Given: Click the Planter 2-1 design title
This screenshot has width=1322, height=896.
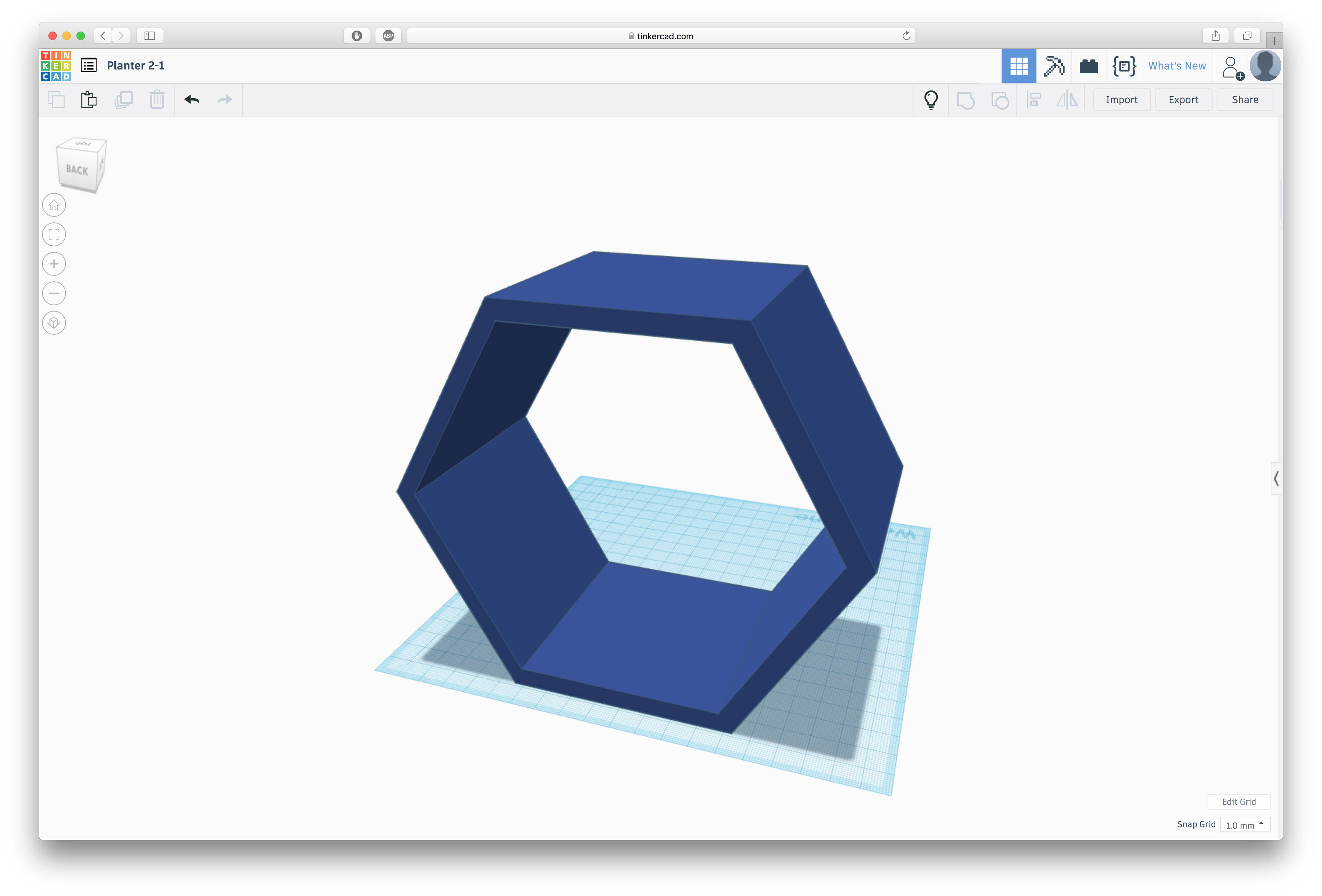Looking at the screenshot, I should click(x=135, y=65).
